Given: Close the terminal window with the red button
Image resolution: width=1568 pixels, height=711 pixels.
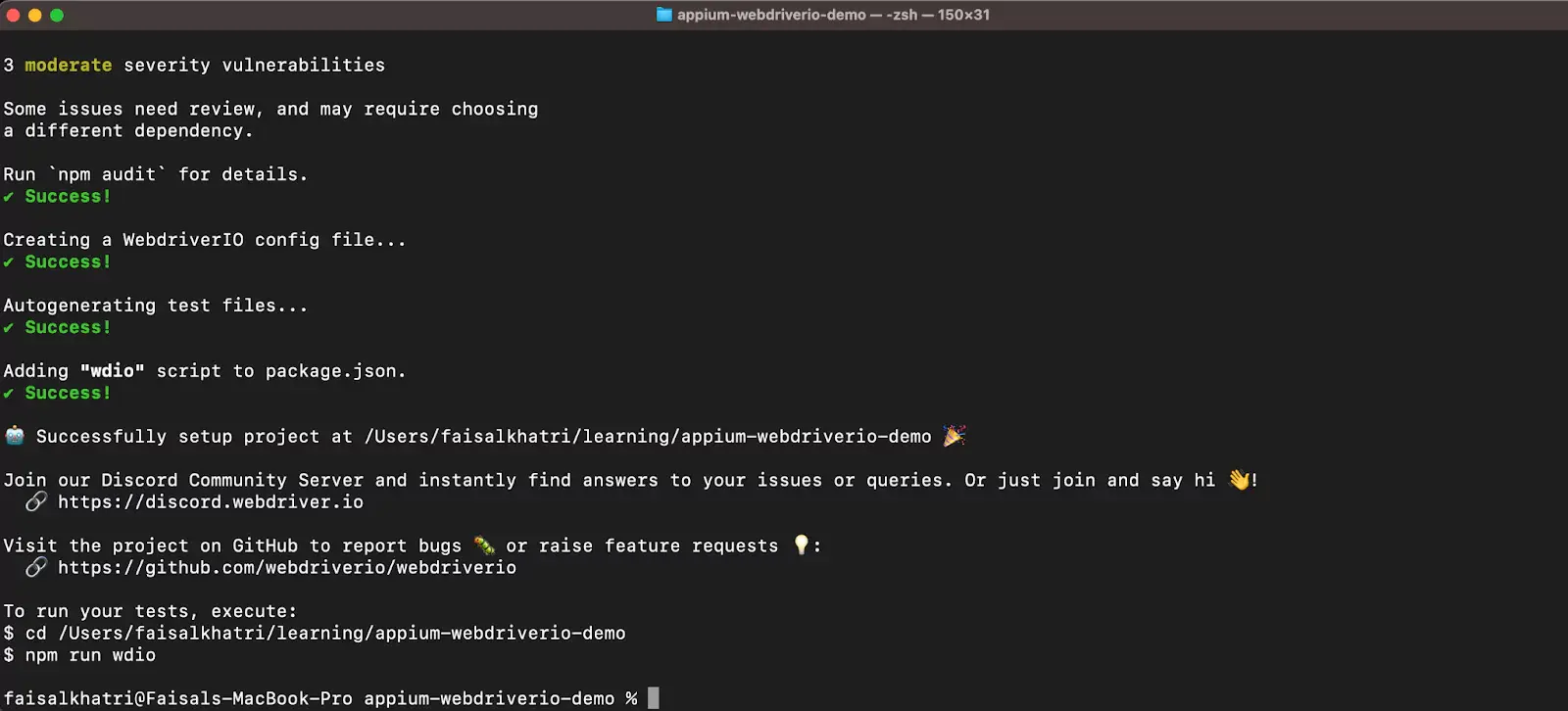Looking at the screenshot, I should (13, 15).
